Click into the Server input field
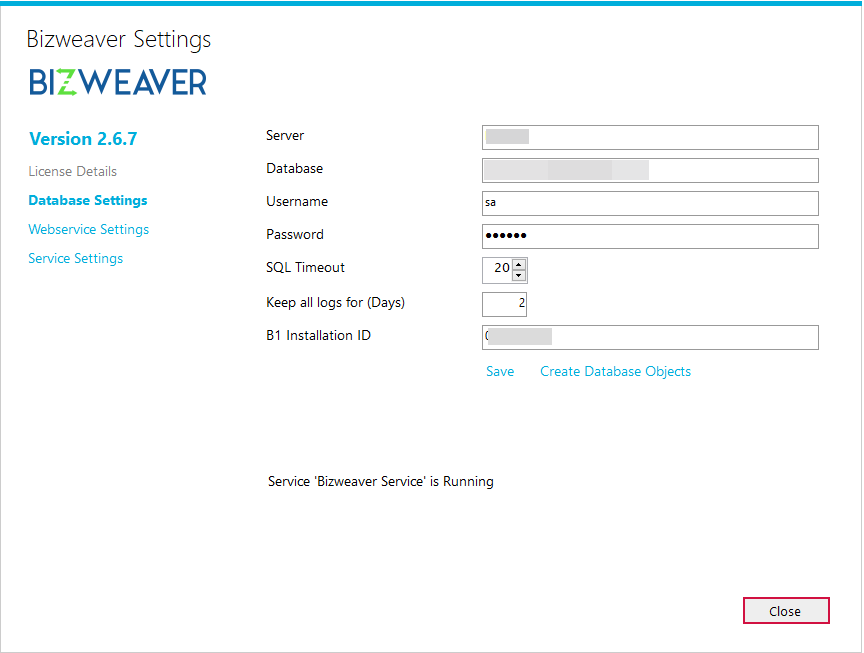 pos(650,137)
